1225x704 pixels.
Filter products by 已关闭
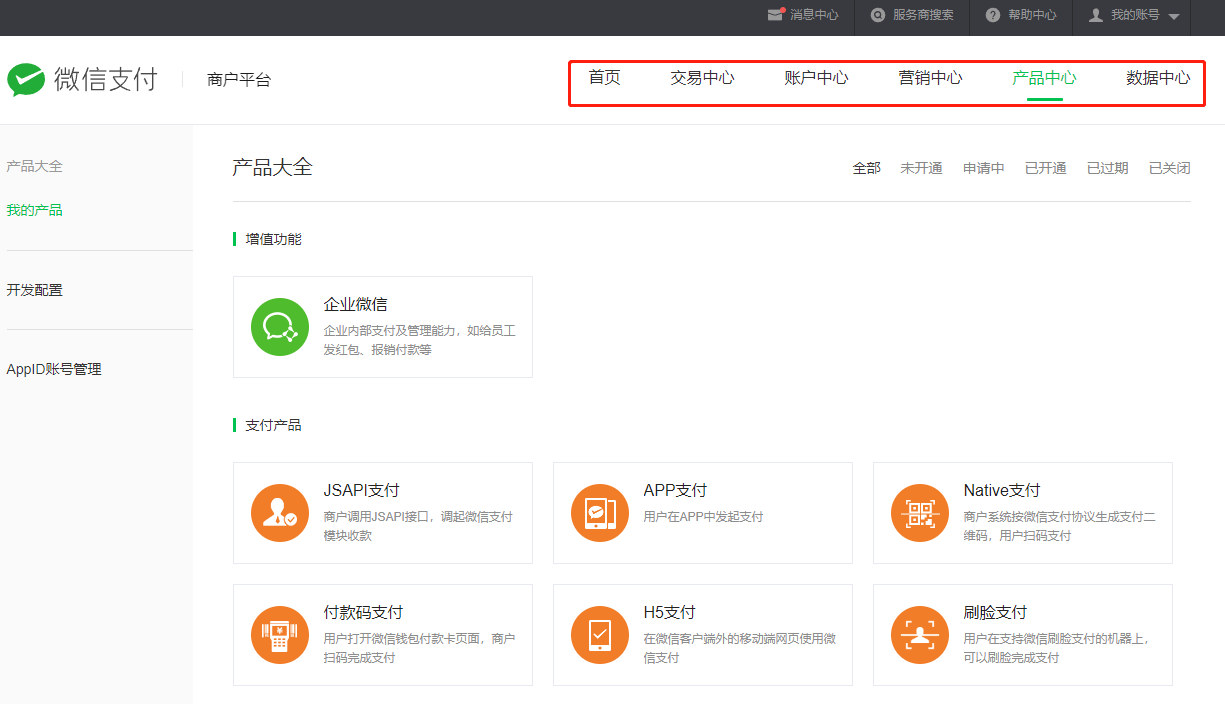(x=1170, y=168)
